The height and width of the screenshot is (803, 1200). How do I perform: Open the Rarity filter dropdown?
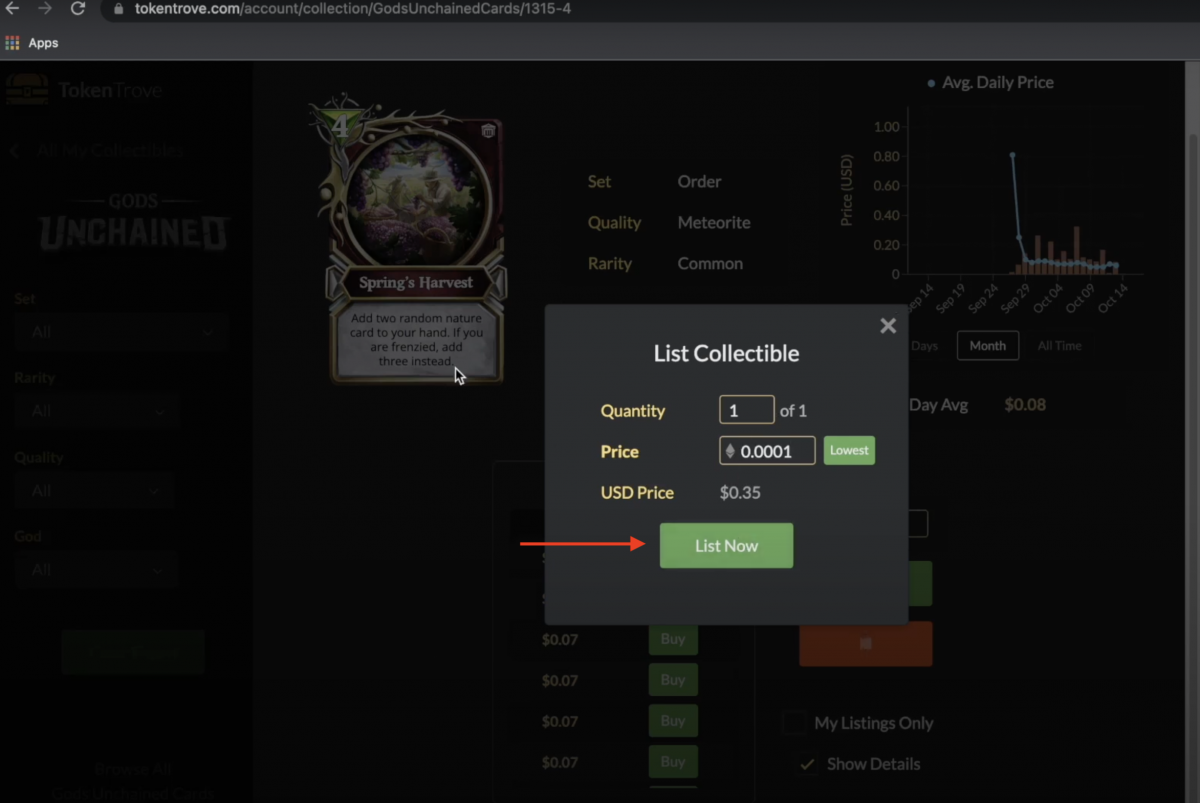pyautogui.click(x=97, y=410)
